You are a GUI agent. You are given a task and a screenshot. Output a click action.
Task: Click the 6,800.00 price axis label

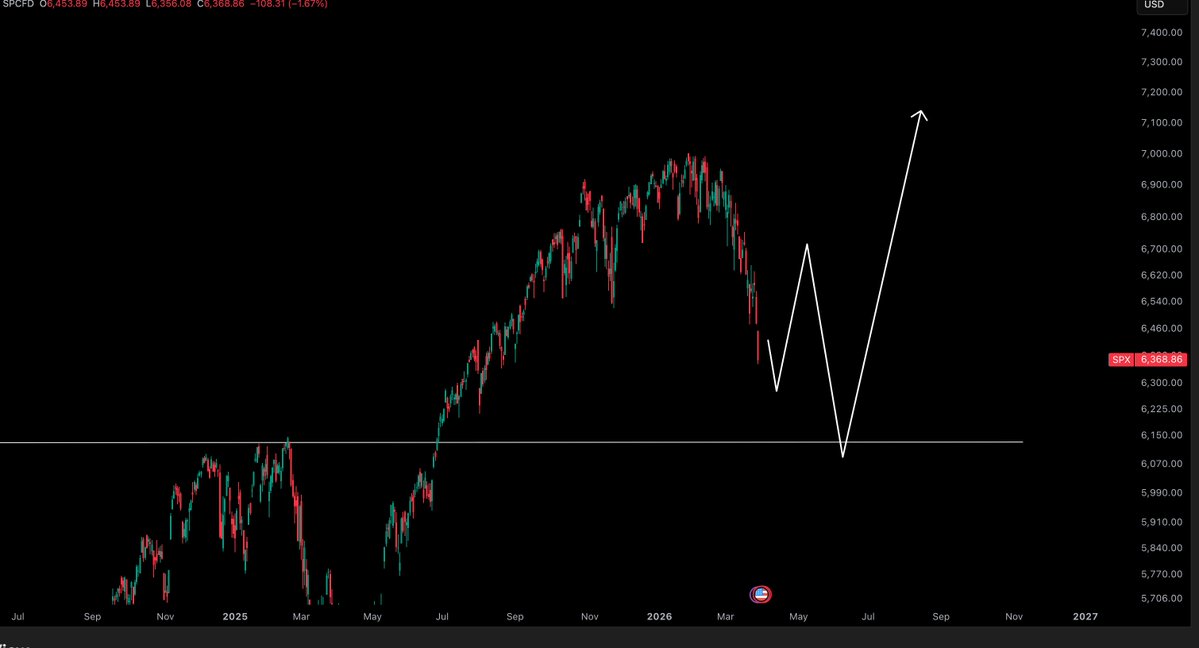[x=1161, y=217]
